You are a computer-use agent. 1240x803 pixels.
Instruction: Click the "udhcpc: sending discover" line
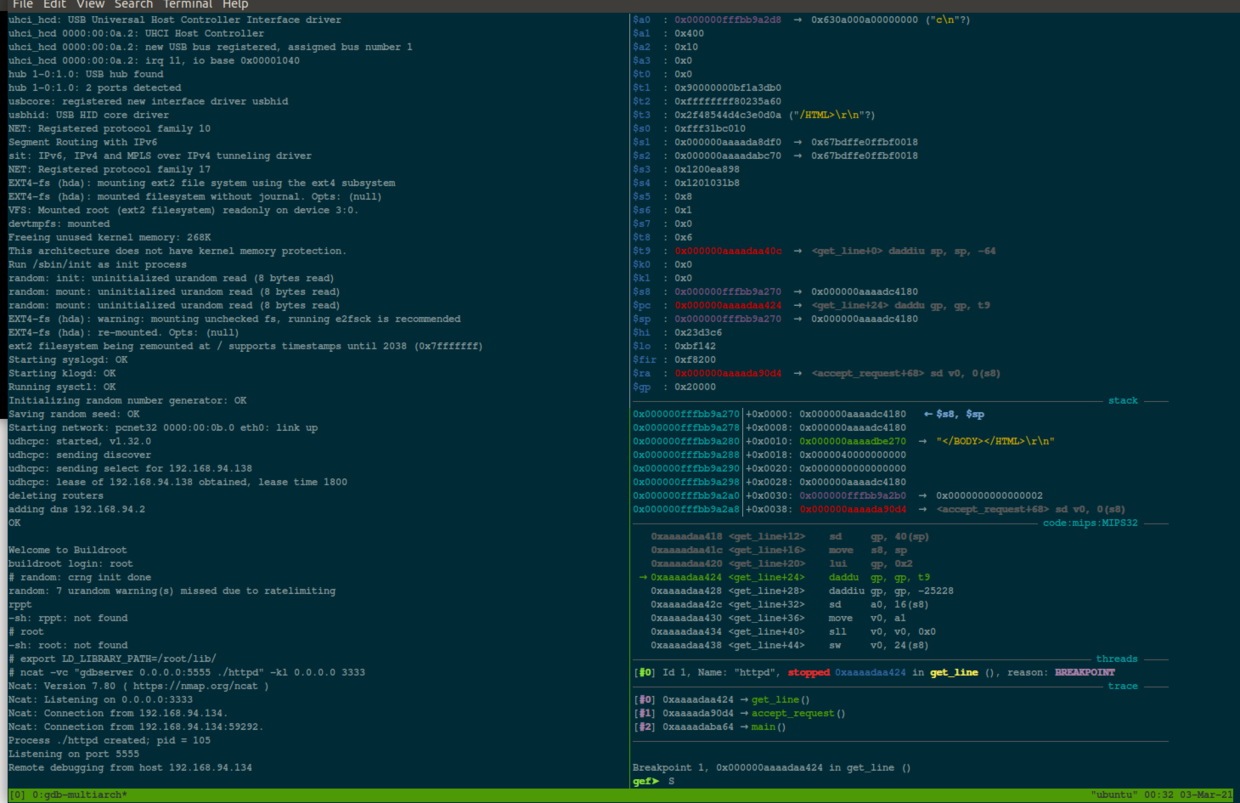coord(80,455)
